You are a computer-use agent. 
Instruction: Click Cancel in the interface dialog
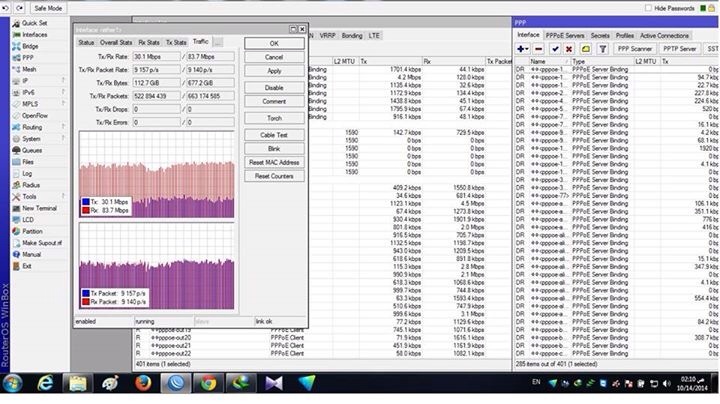(274, 57)
